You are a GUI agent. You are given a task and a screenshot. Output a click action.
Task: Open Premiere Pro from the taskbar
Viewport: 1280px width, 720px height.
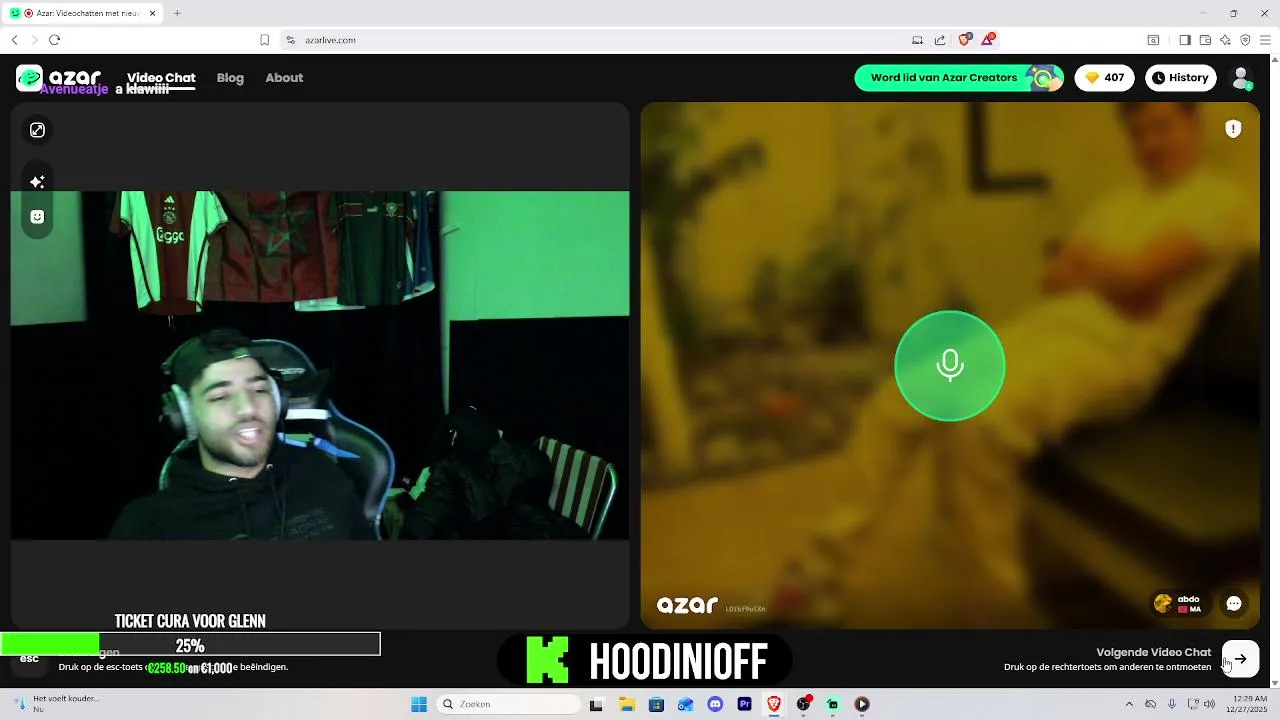744,704
